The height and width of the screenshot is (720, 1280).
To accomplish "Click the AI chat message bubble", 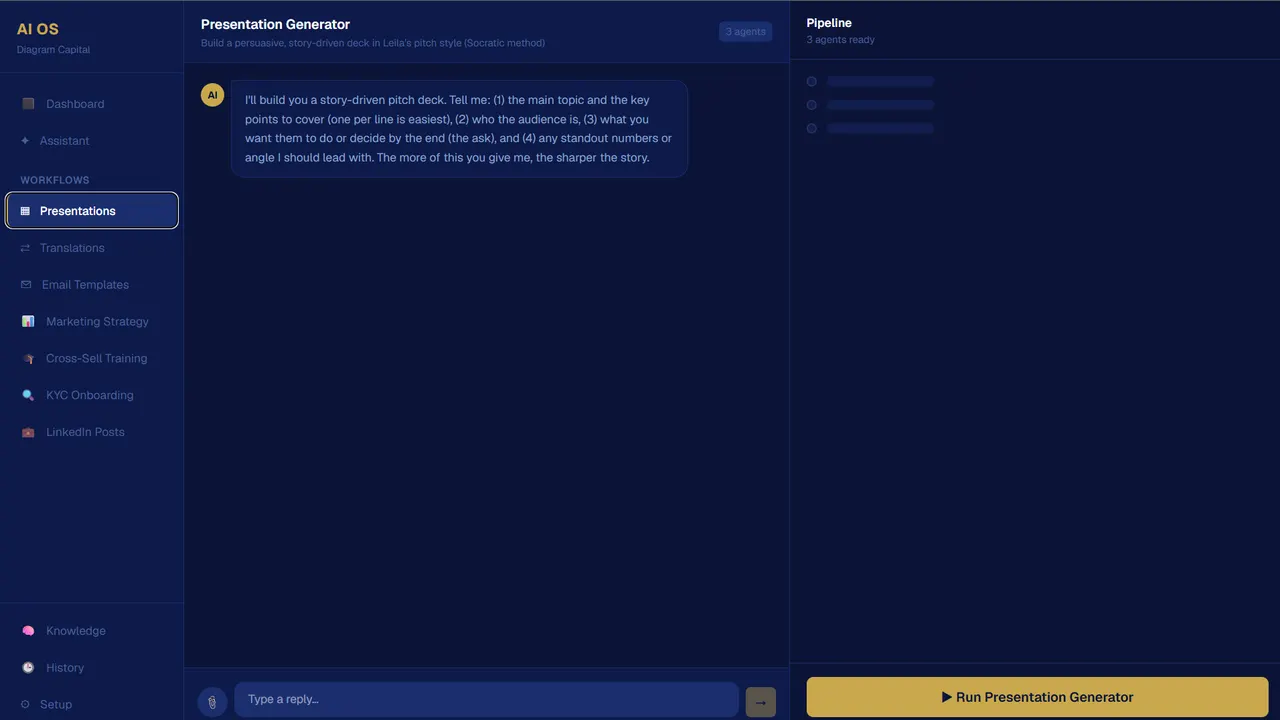I will tap(459, 129).
